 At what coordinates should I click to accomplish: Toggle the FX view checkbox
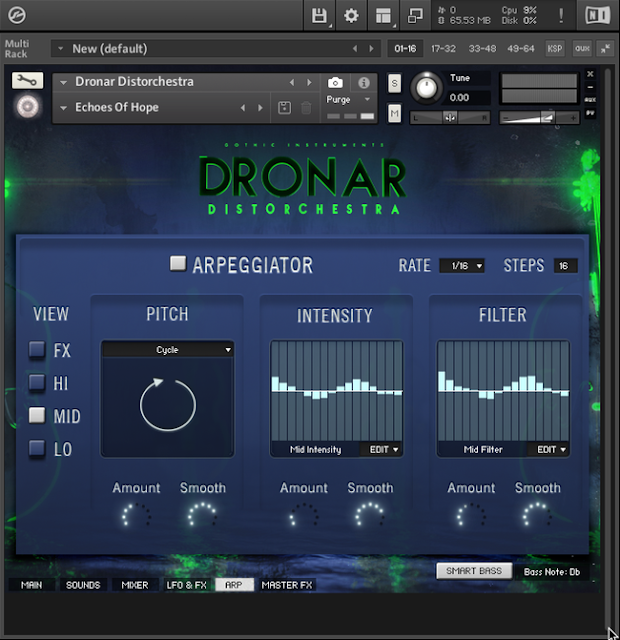(37, 350)
